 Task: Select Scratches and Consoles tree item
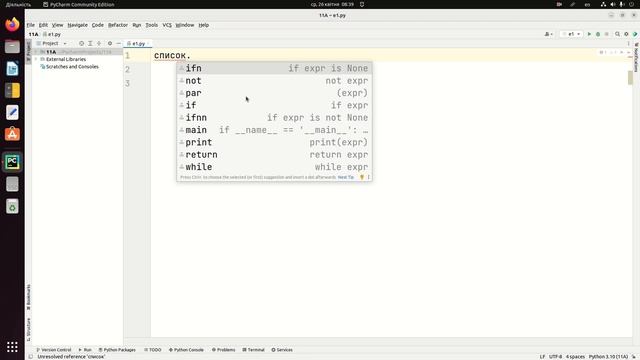point(72,67)
